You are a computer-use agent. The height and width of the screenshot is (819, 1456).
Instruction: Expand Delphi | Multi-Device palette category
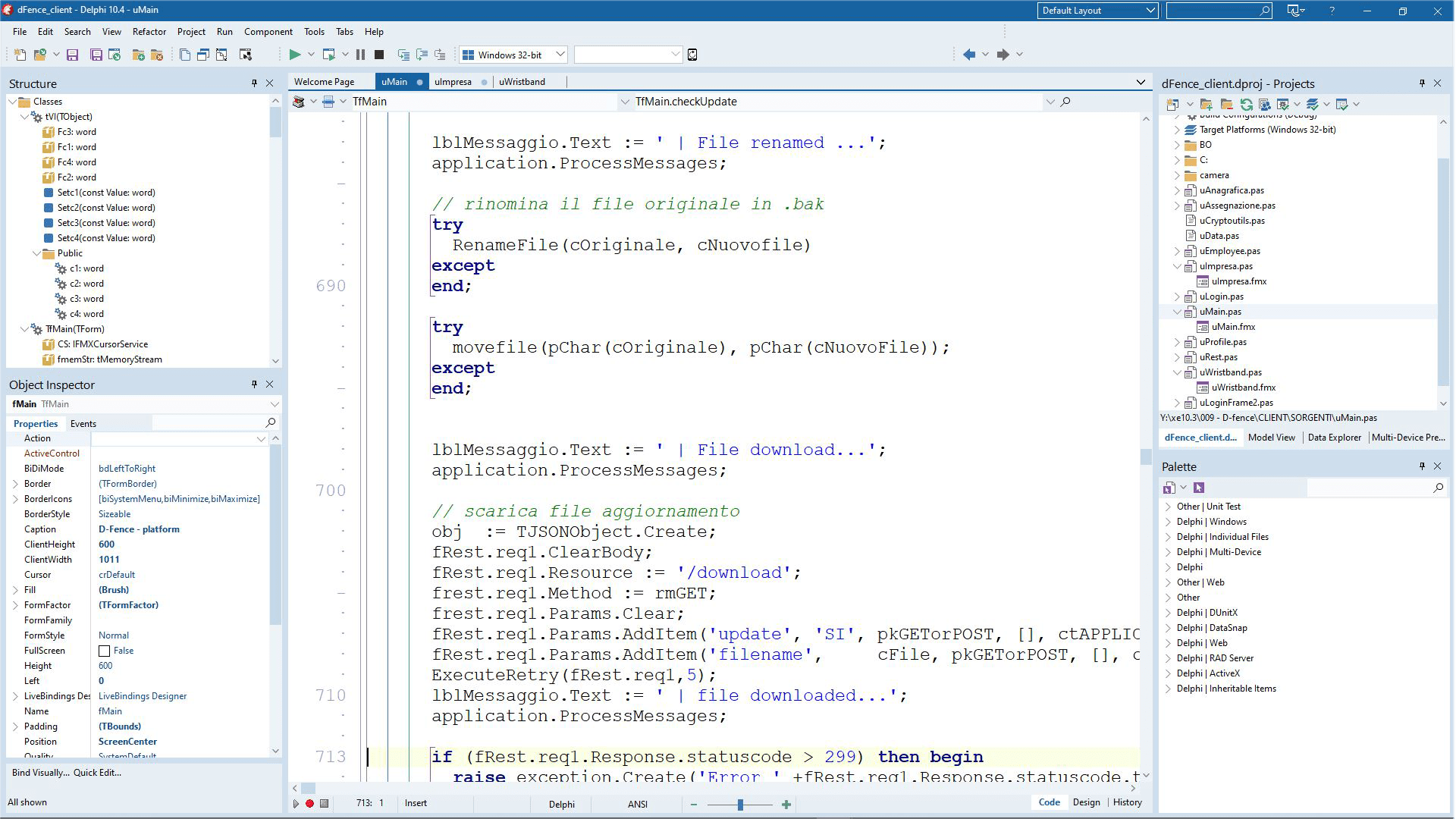(x=1168, y=552)
